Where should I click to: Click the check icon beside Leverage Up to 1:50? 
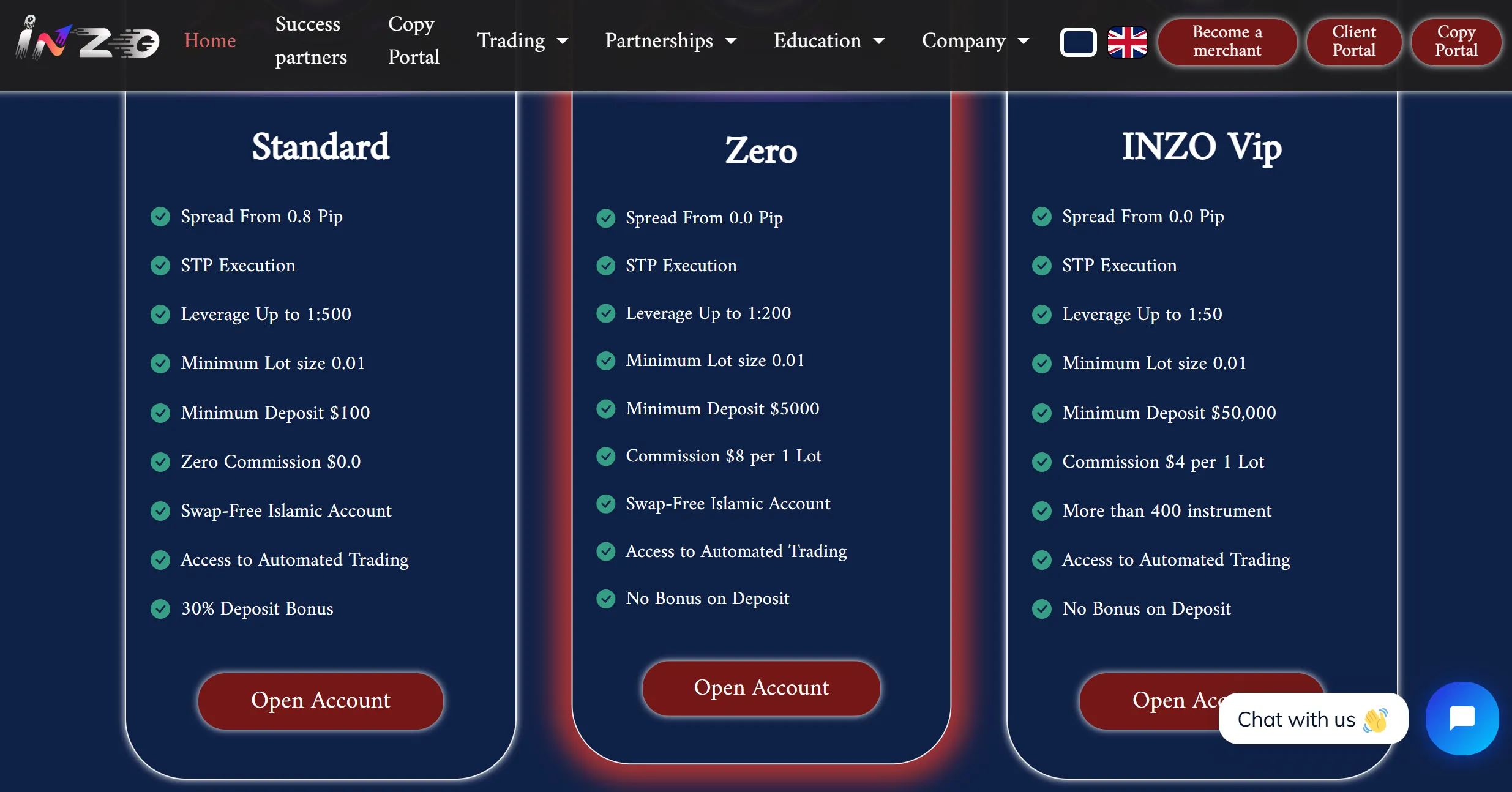1042,315
